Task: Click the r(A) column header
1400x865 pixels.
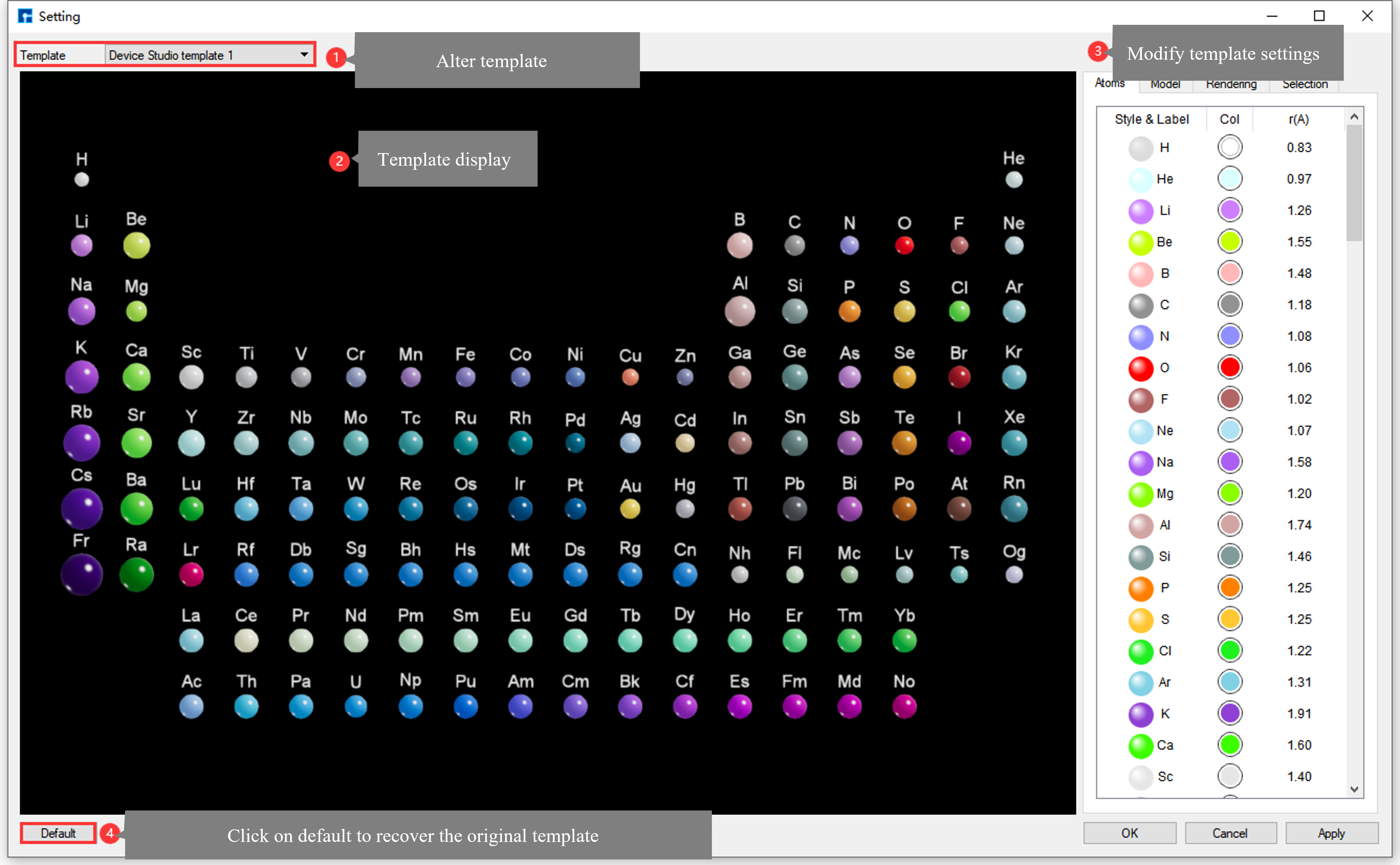Action: [x=1299, y=119]
